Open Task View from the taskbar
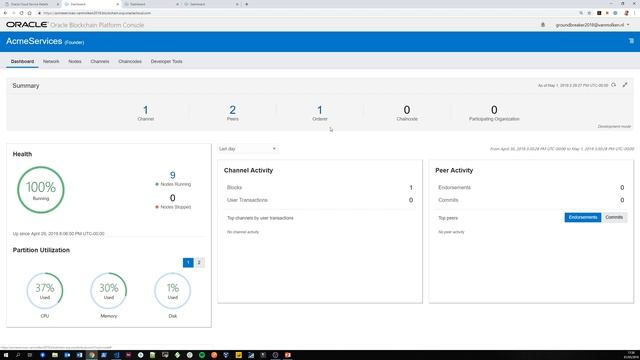This screenshot has height=360, width=640. pyautogui.click(x=30, y=355)
